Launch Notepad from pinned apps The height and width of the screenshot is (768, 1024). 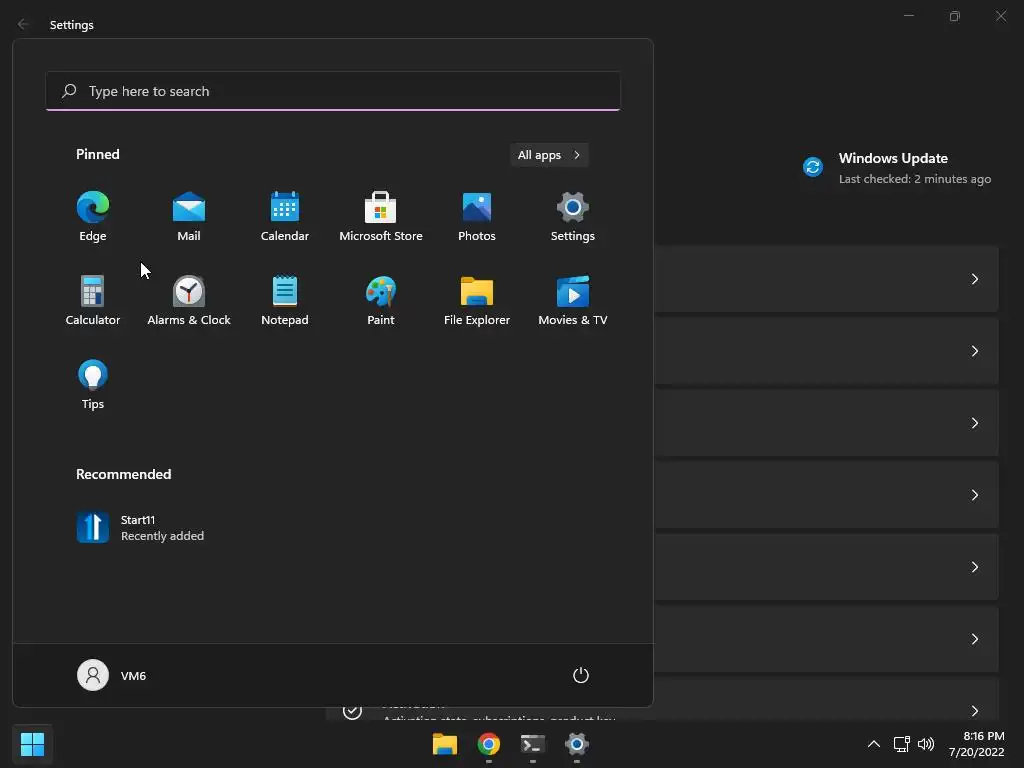pos(285,300)
